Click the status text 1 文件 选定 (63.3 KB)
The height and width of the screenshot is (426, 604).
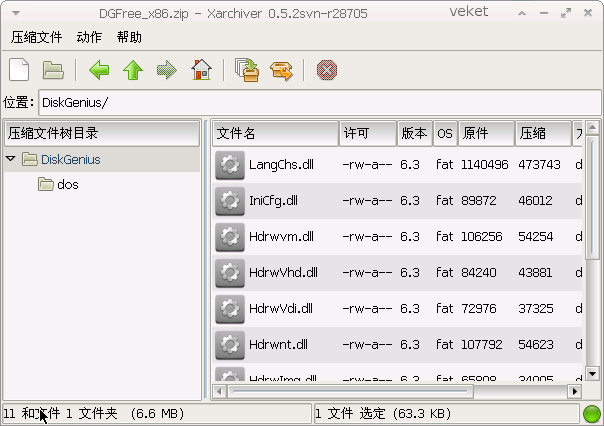click(x=383, y=414)
